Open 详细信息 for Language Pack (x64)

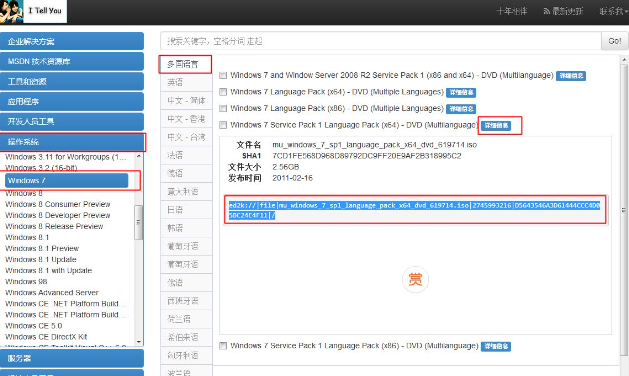click(461, 93)
